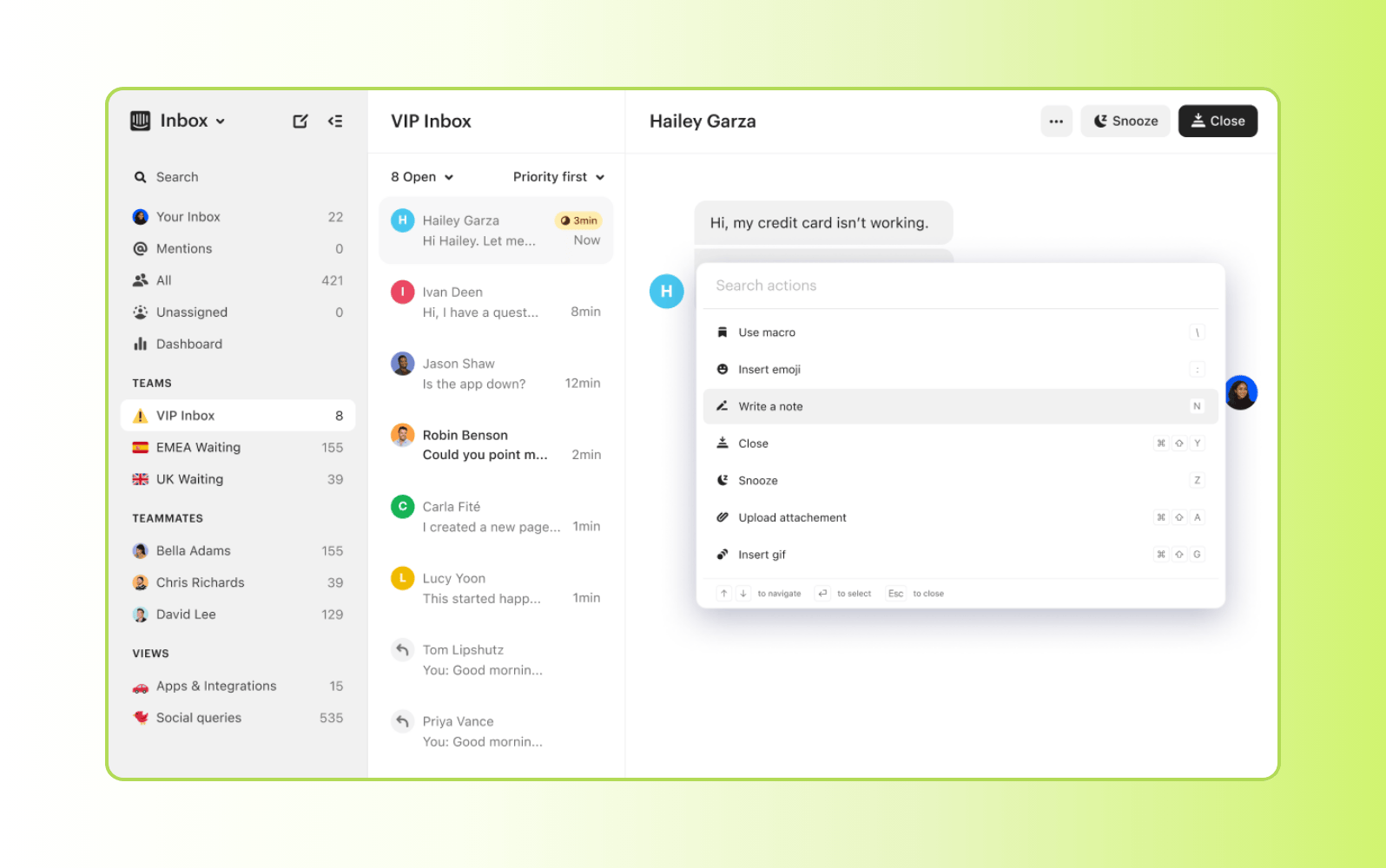Click the Spanish flag icon for EMEA Waiting

[x=141, y=448]
